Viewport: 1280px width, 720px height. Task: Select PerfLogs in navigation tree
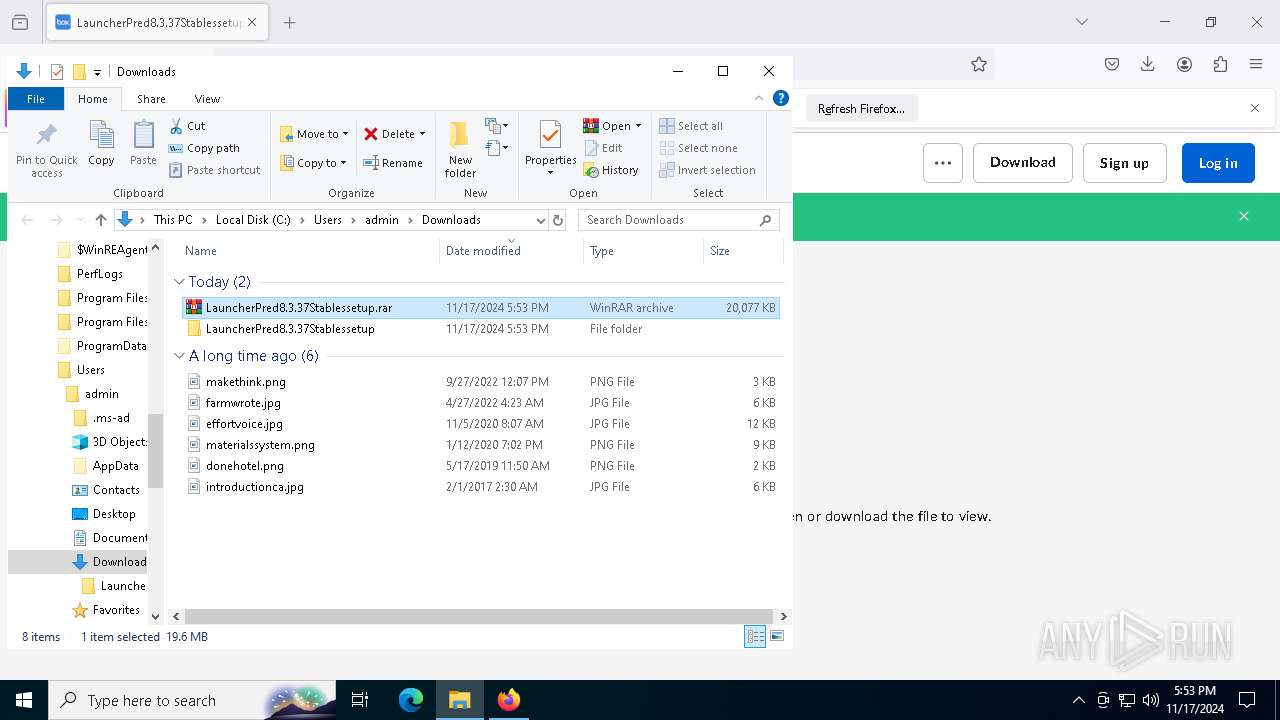click(x=99, y=274)
